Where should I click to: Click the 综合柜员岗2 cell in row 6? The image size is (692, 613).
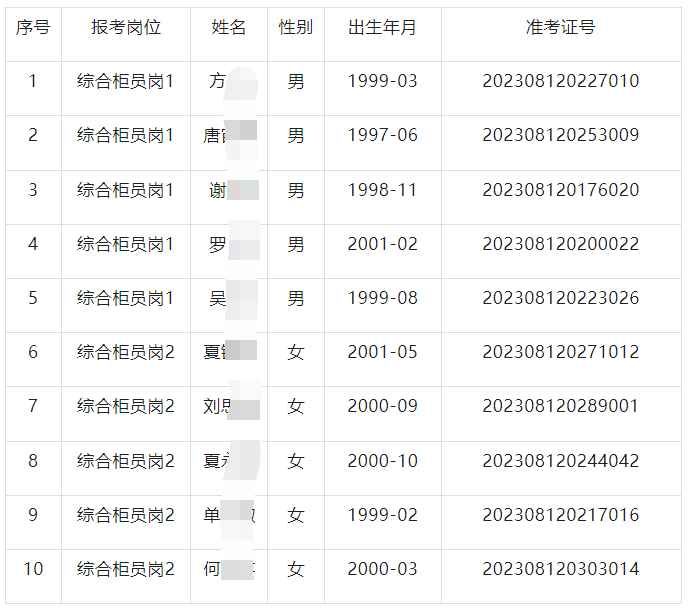point(125,352)
